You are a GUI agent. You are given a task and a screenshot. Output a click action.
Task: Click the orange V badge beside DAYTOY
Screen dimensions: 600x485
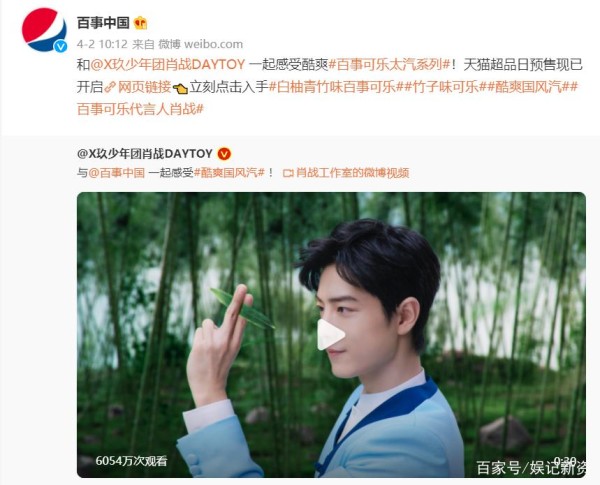[224, 154]
